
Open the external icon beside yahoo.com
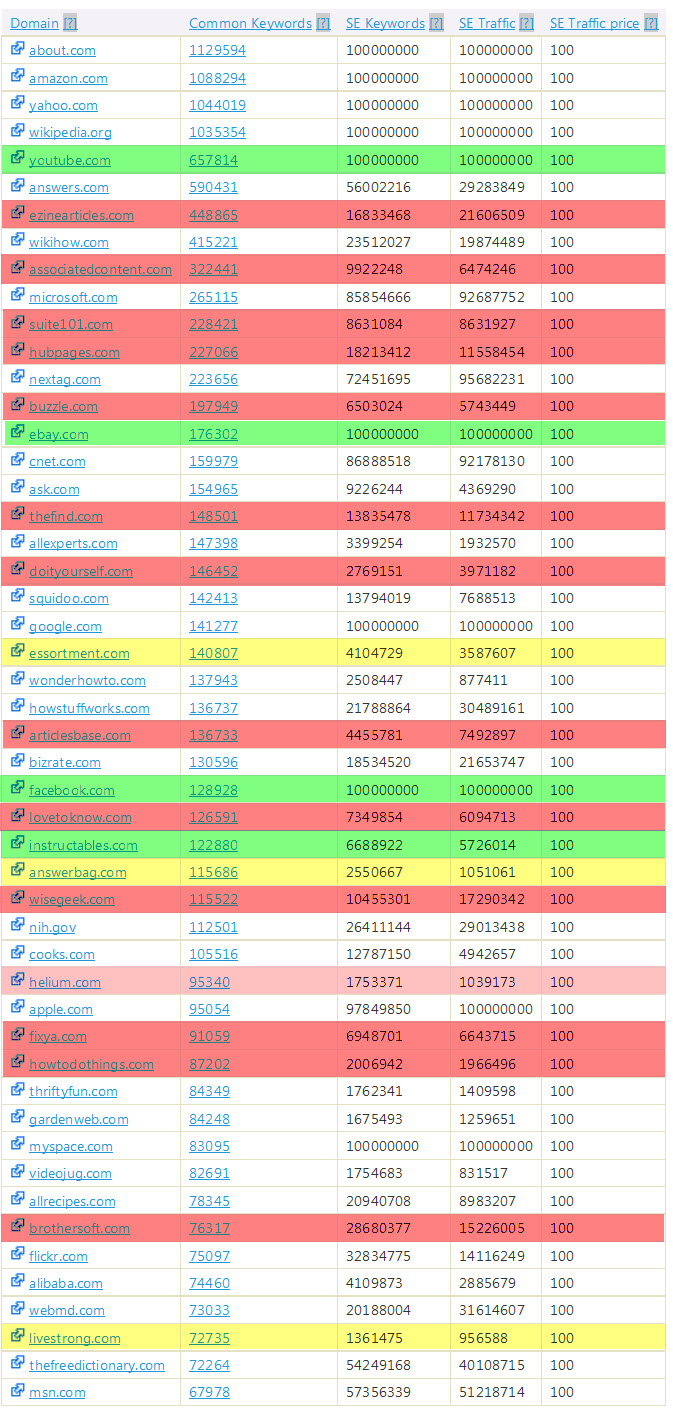pos(18,104)
